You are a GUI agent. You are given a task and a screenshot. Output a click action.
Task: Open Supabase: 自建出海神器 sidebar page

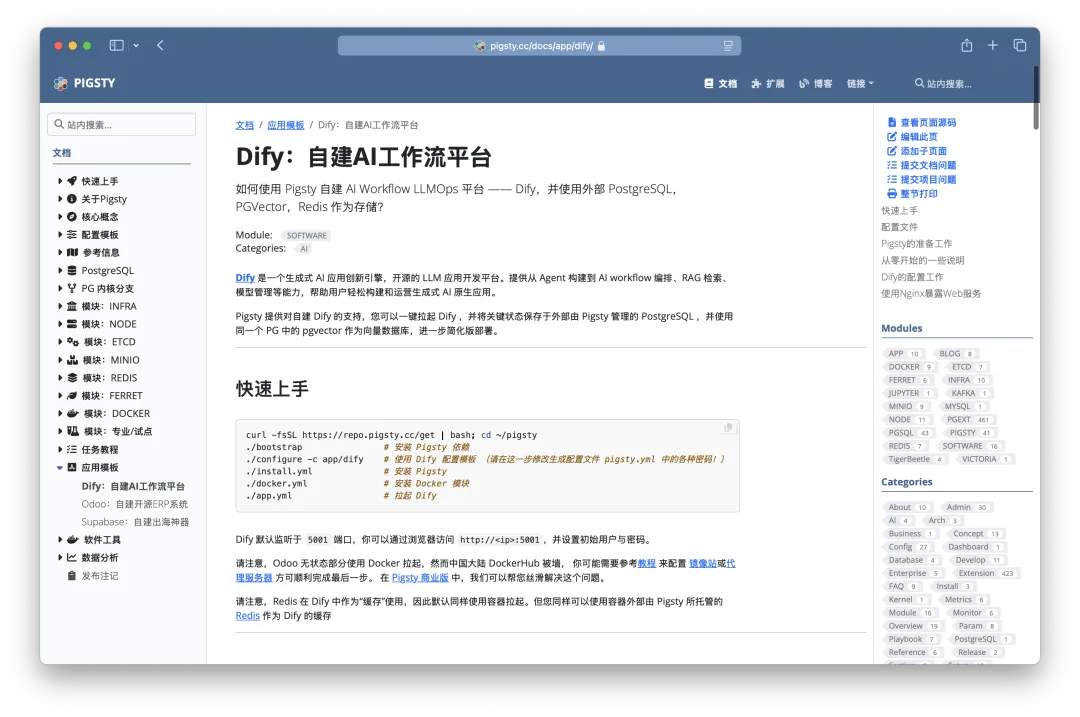tap(135, 522)
